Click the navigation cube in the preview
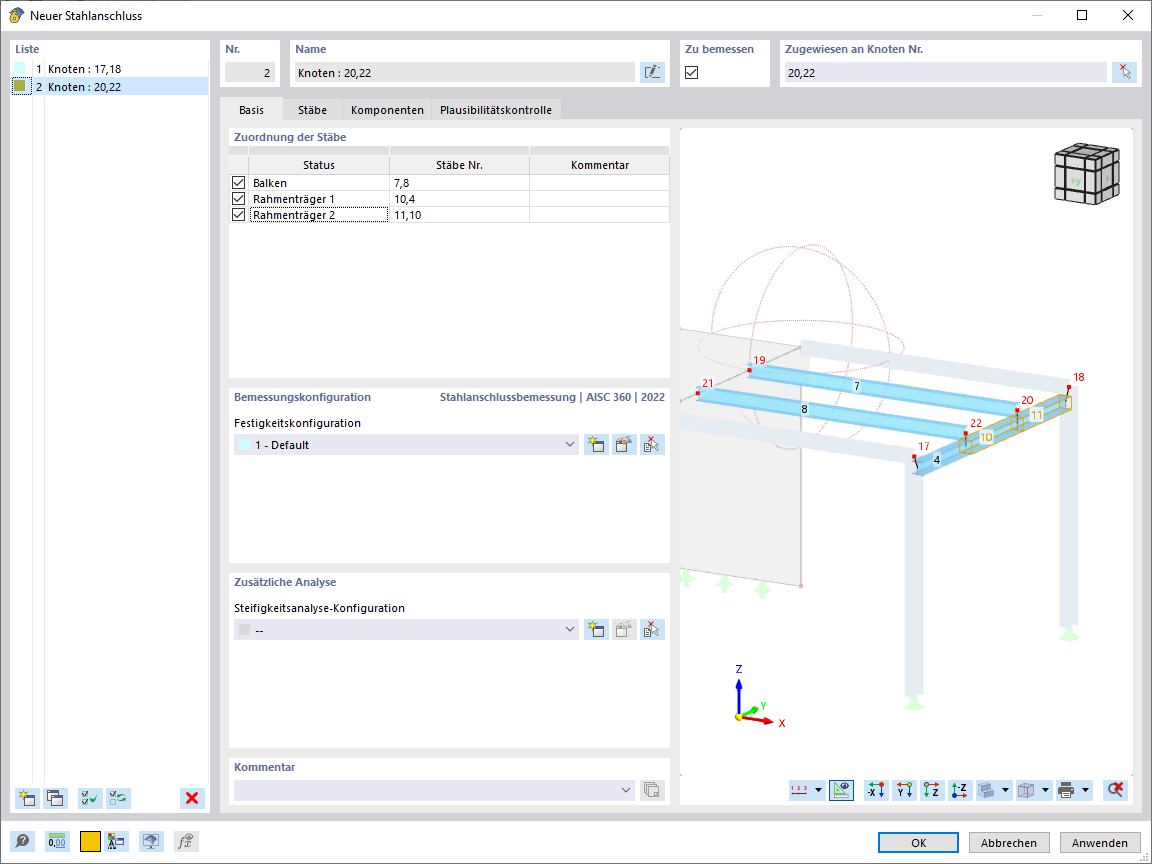The image size is (1152, 864). [x=1087, y=173]
